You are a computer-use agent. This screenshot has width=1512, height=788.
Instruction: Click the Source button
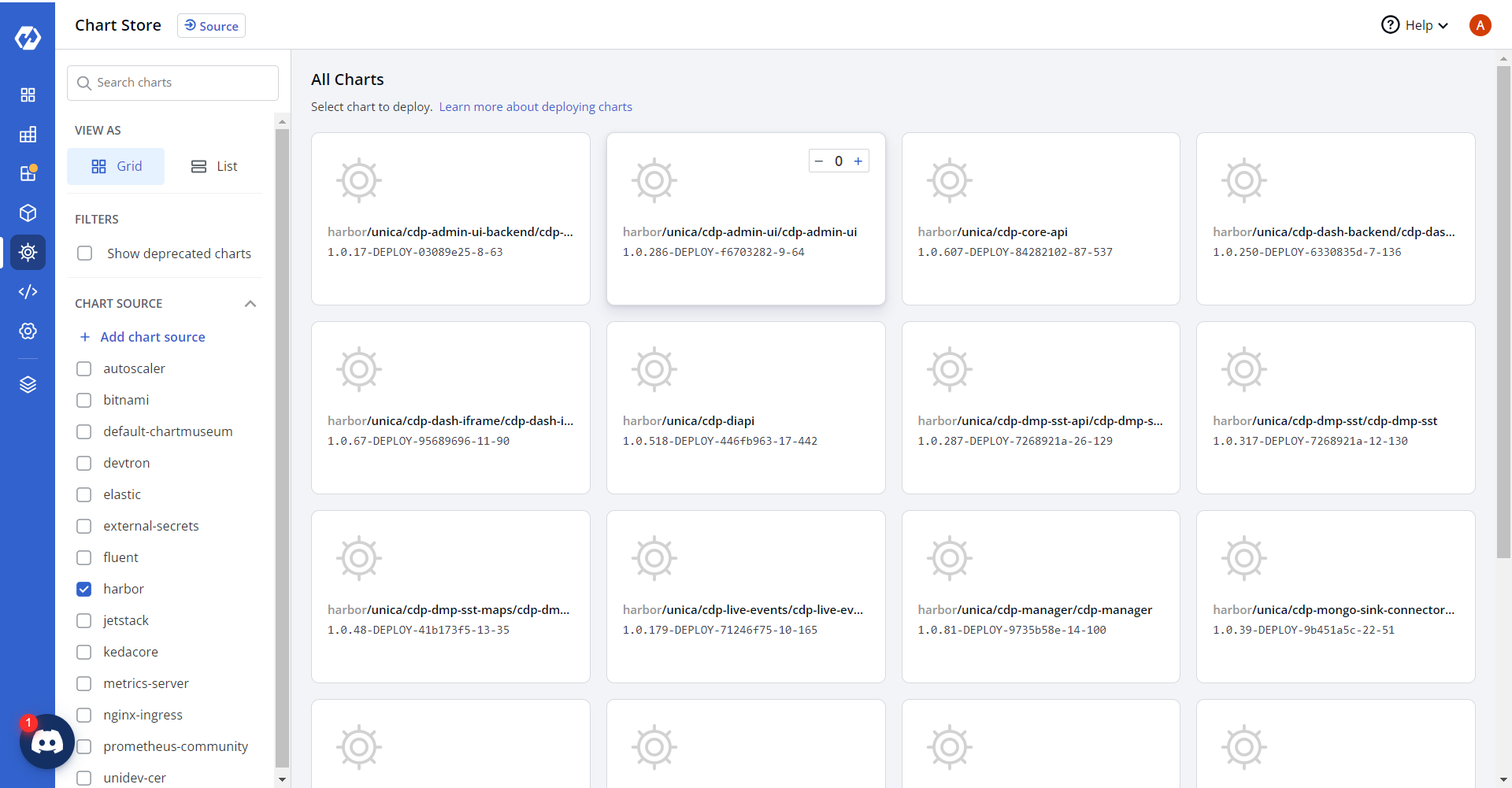pos(211,26)
